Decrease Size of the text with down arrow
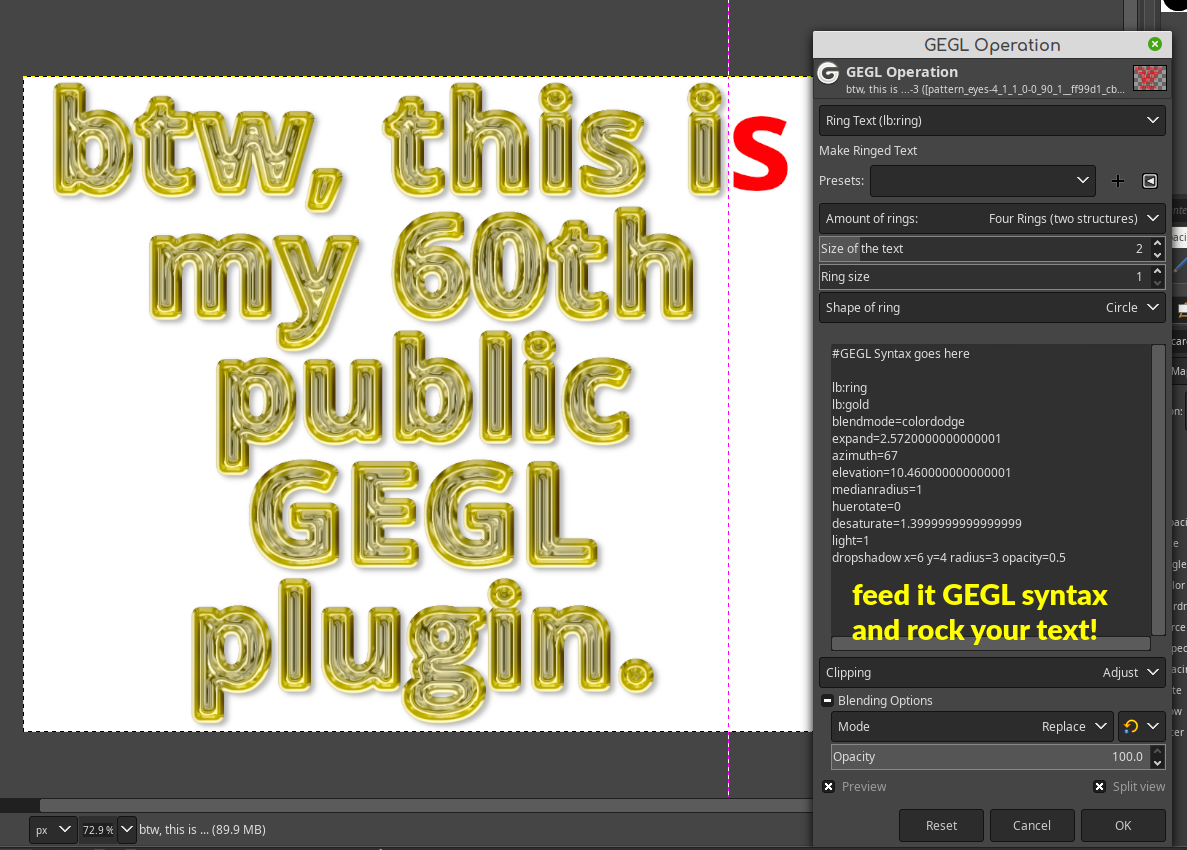 [1157, 255]
